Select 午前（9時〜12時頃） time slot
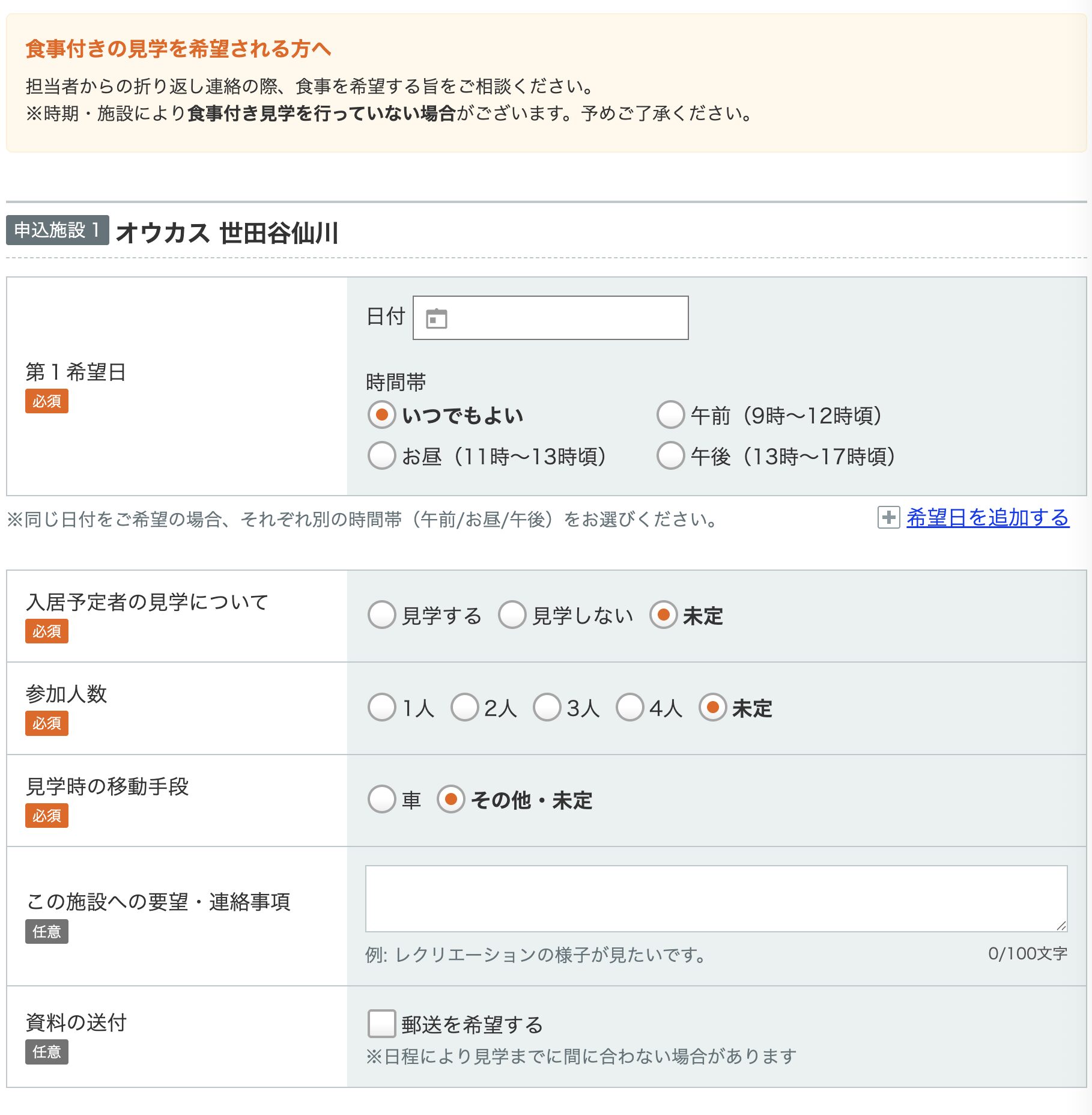Image resolution: width=1092 pixels, height=1115 pixels. point(670,415)
